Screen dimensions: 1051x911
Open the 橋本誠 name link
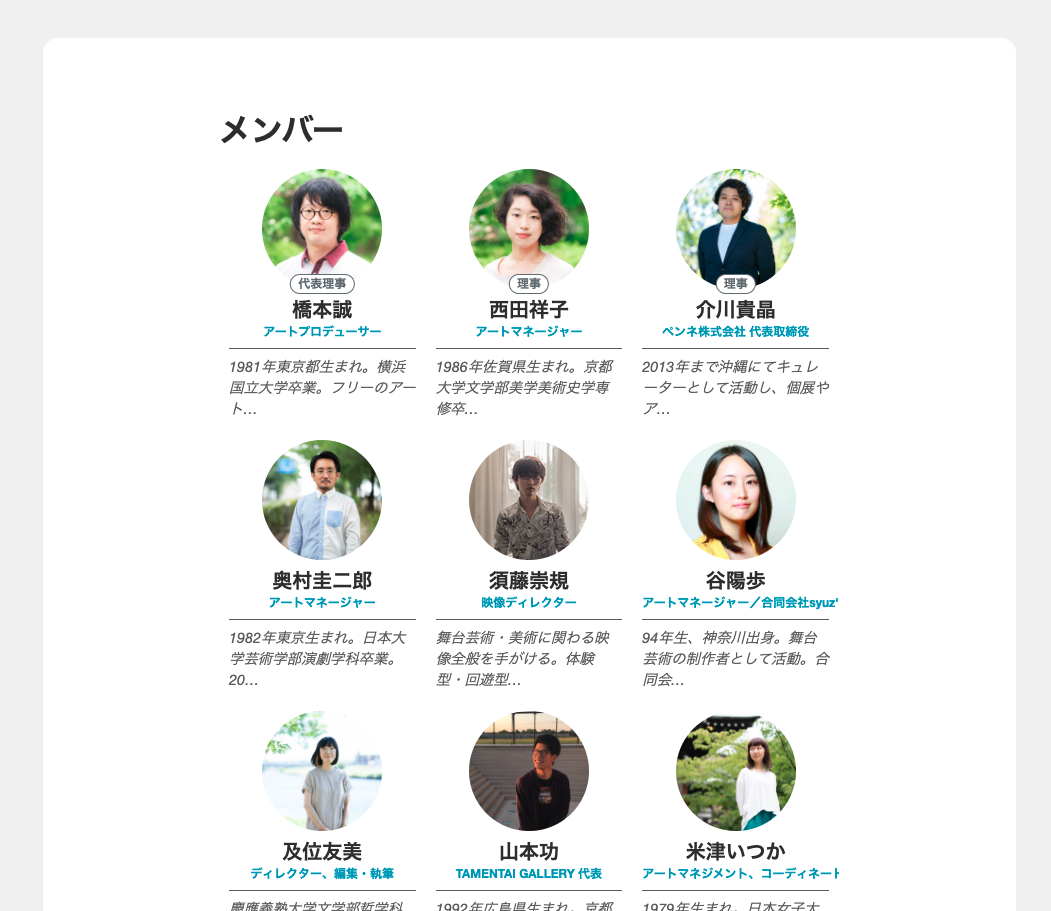point(322,310)
